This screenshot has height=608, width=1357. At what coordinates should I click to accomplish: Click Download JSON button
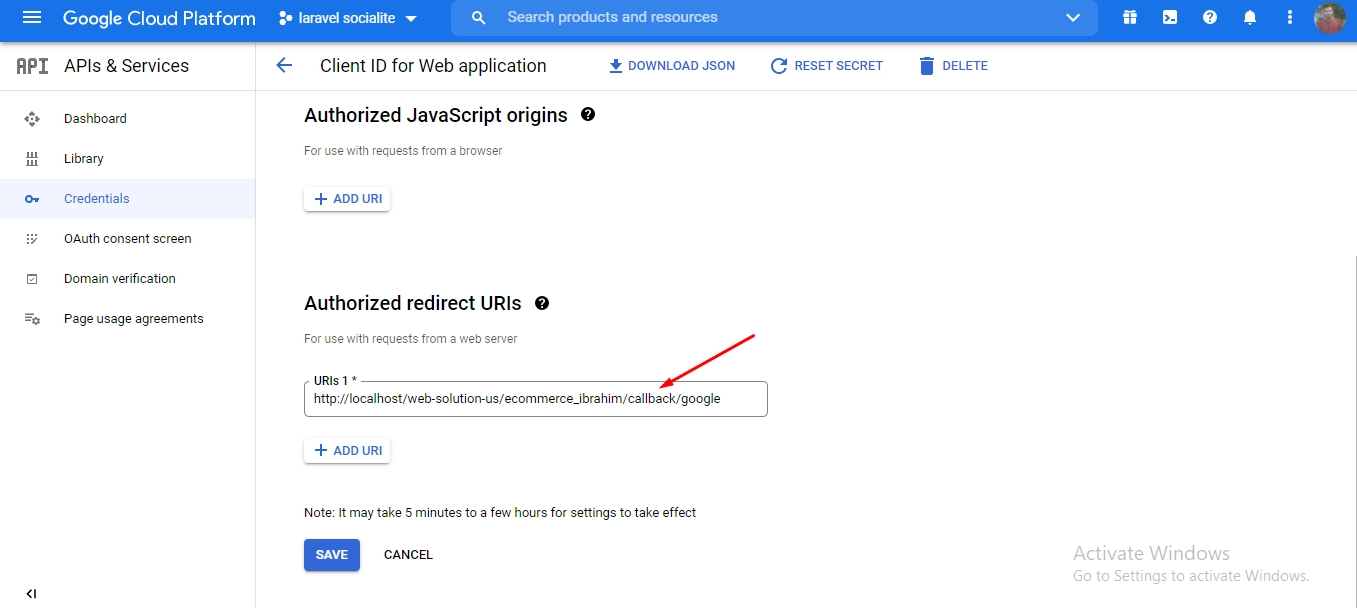coord(672,66)
